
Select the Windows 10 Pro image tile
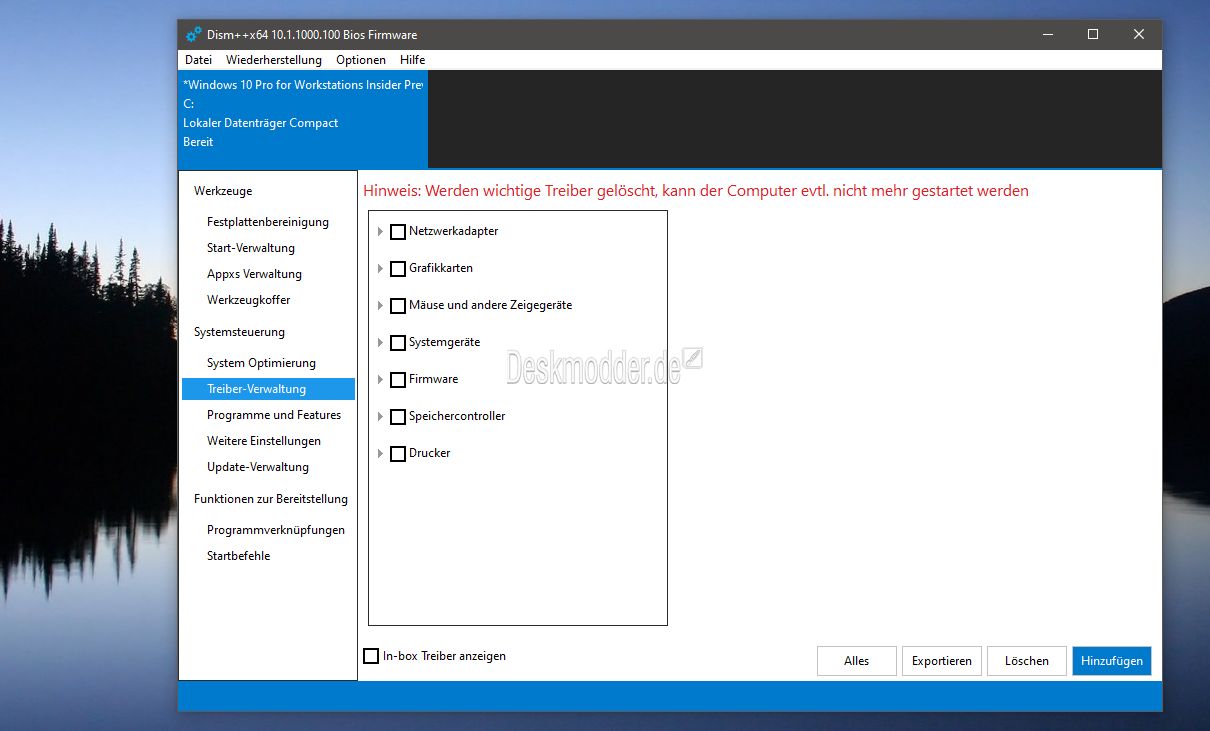303,119
